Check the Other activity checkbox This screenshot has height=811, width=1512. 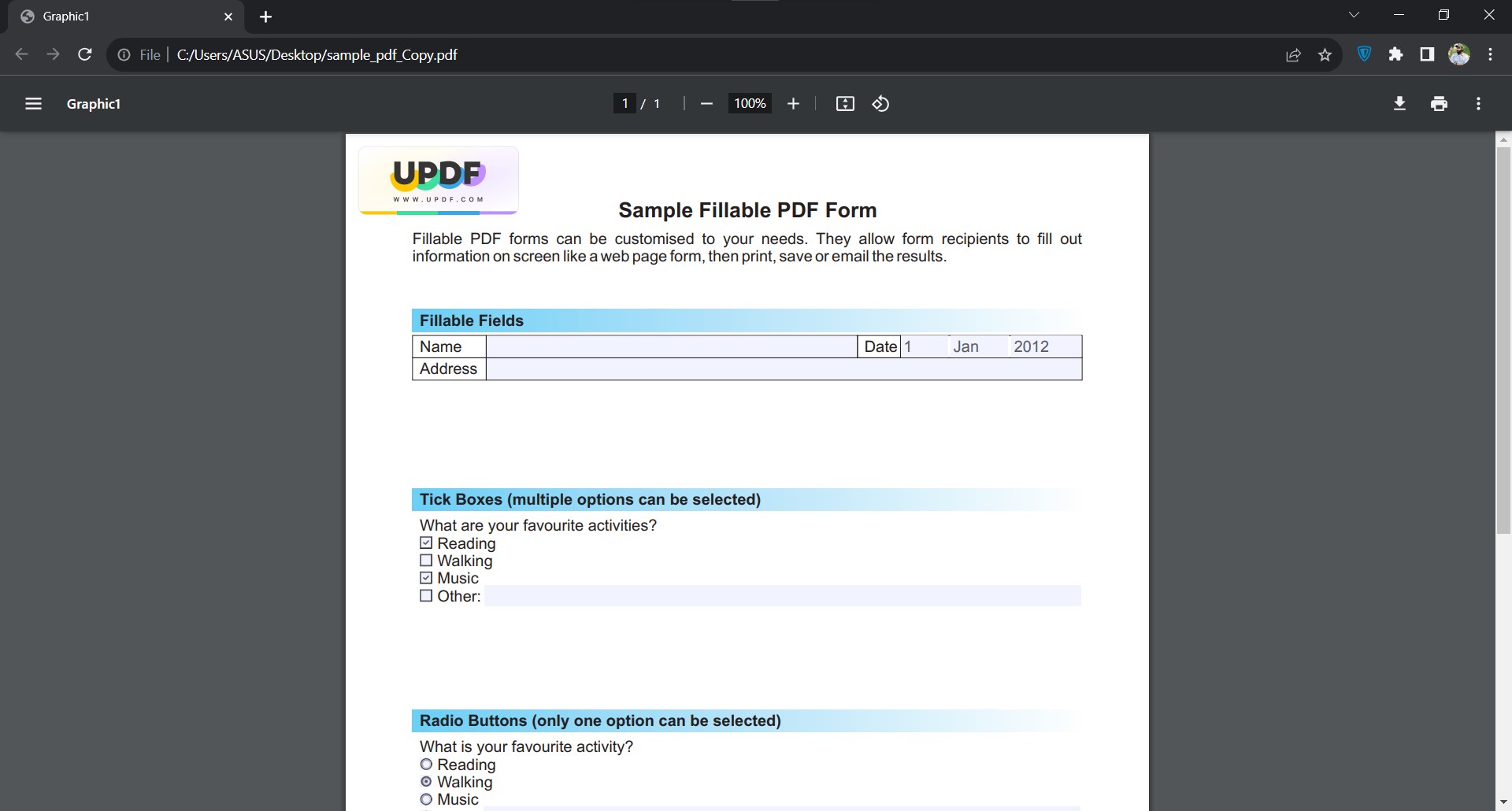click(x=426, y=596)
